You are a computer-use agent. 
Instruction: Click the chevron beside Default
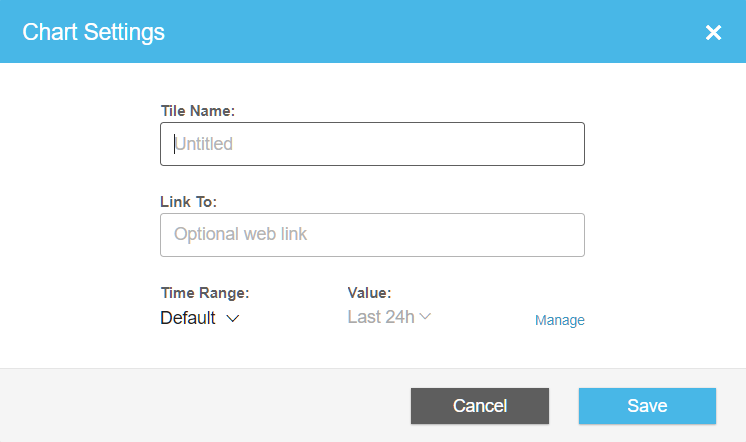point(232,318)
